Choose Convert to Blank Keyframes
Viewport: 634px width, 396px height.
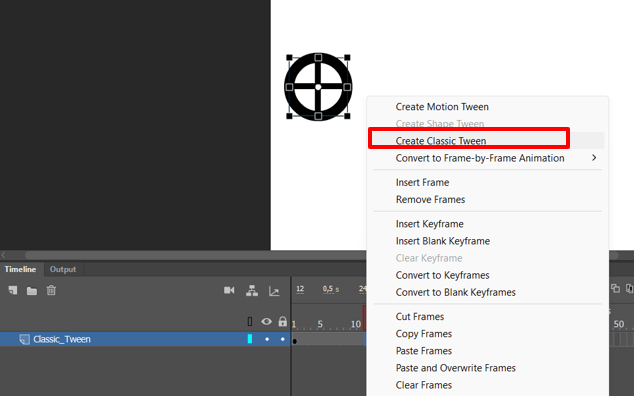(456, 292)
